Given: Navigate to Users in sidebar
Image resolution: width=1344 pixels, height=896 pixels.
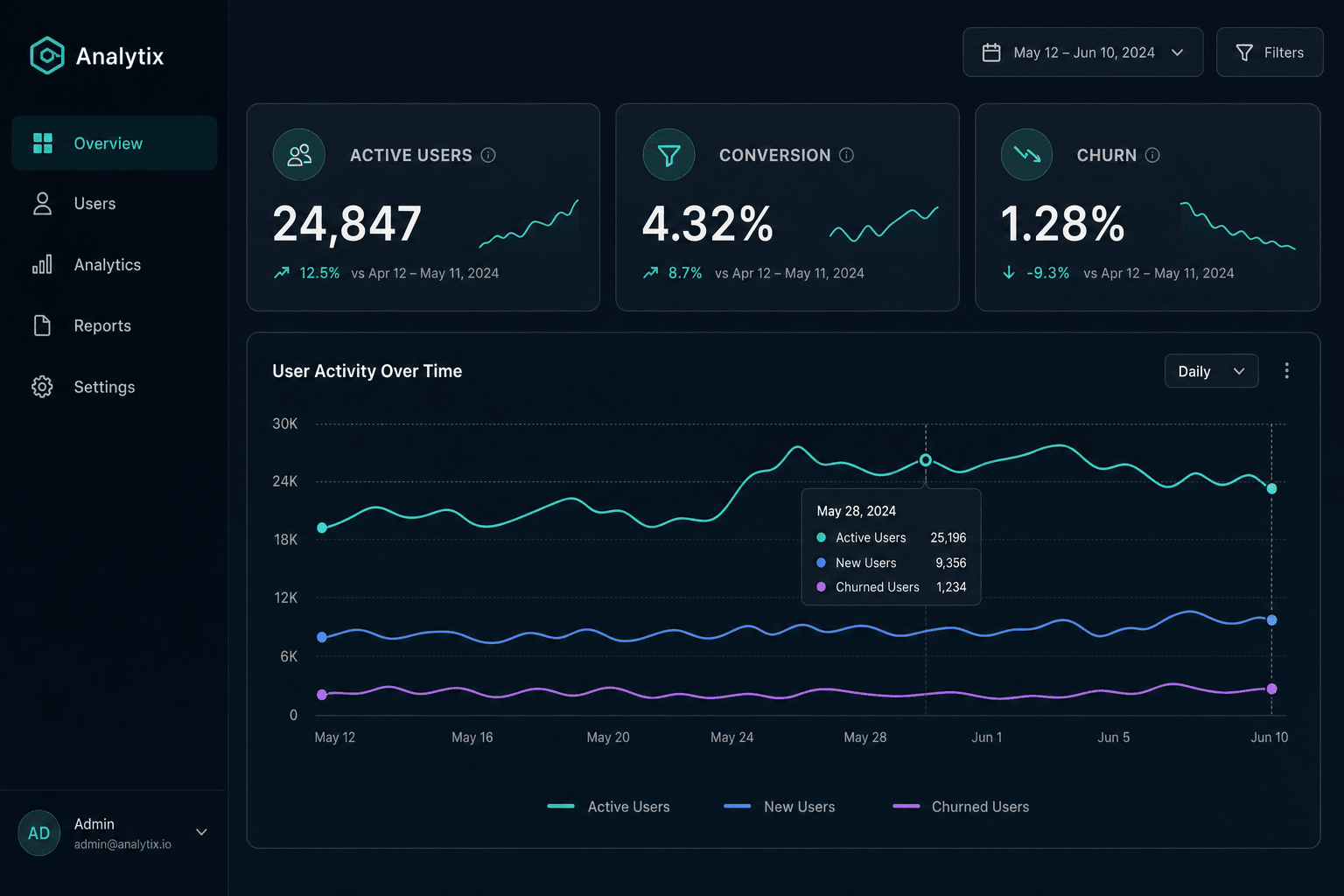Looking at the screenshot, I should (x=115, y=204).
